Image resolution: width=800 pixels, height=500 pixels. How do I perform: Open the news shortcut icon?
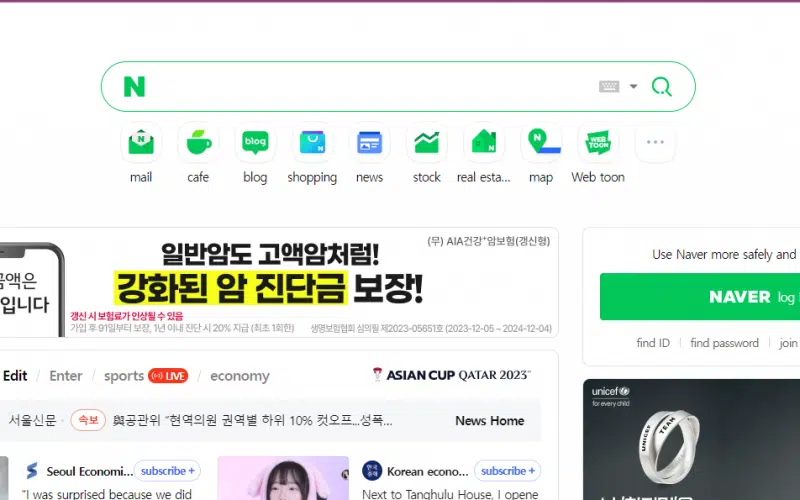pos(369,143)
